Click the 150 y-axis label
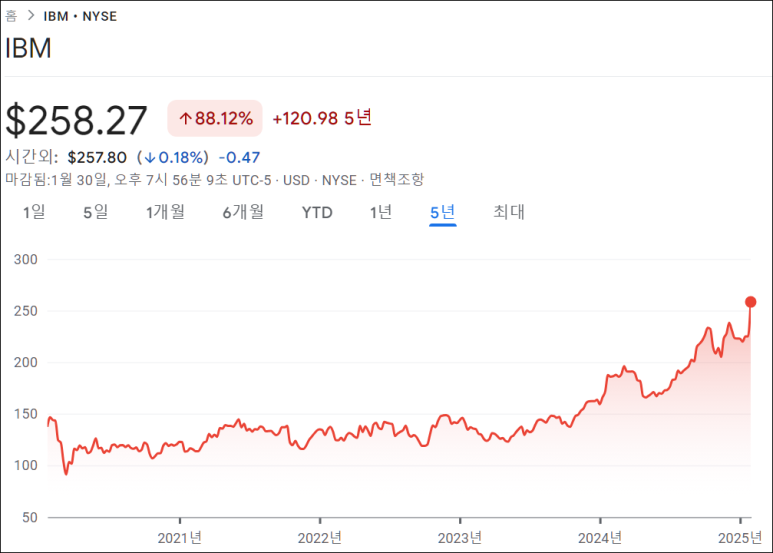The image size is (773, 553). point(26,414)
